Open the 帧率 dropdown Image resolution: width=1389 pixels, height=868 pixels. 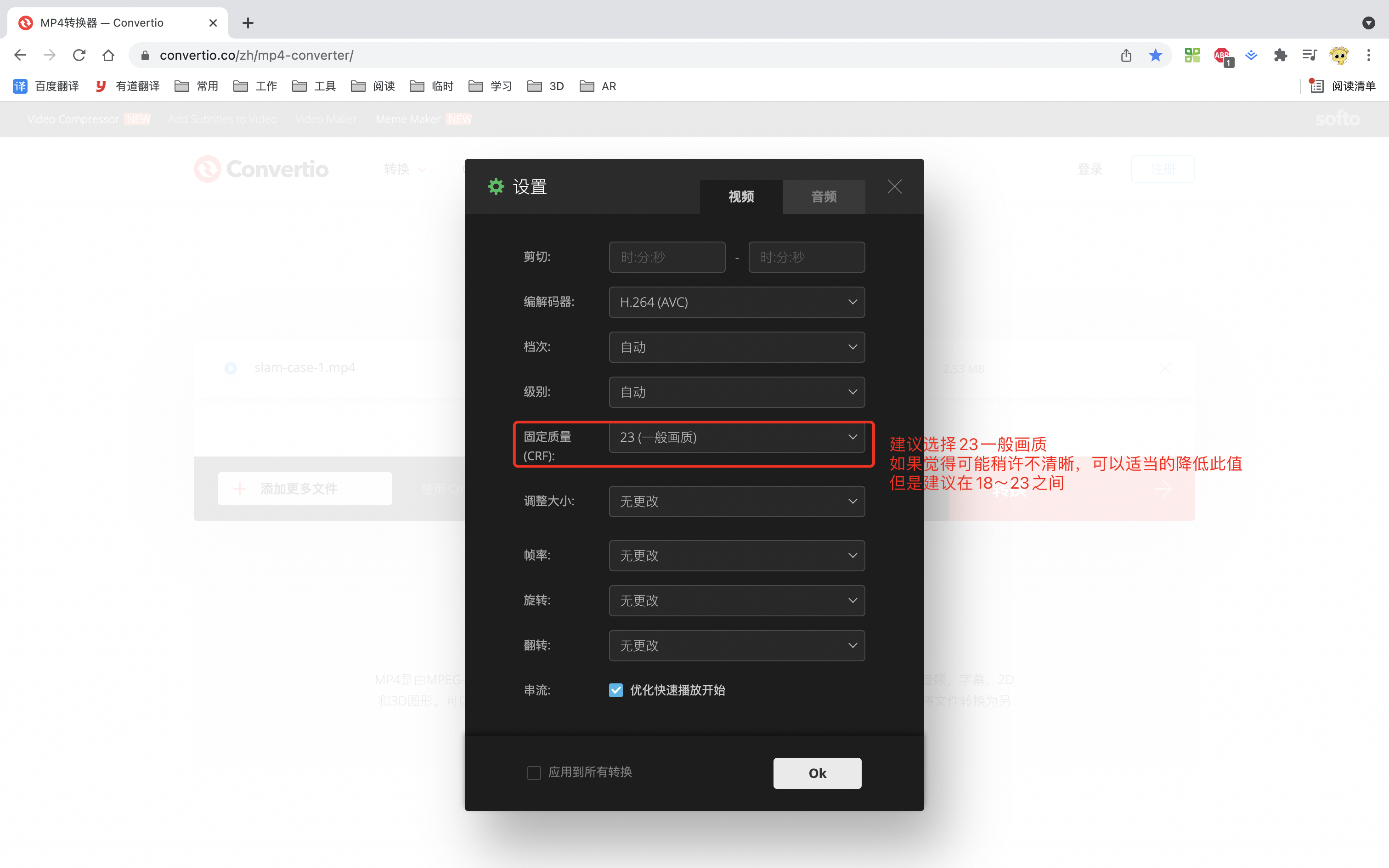(736, 556)
